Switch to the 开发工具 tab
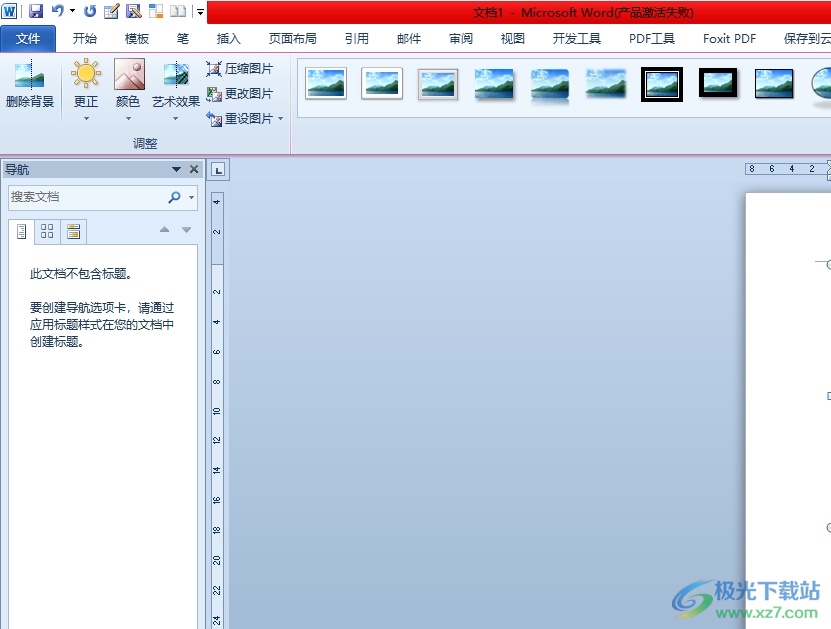The width and height of the screenshot is (831, 629). pos(577,39)
